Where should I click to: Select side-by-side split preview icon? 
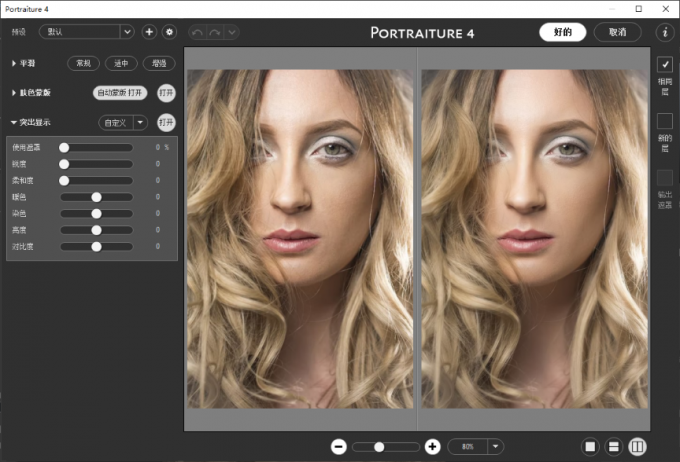637,447
